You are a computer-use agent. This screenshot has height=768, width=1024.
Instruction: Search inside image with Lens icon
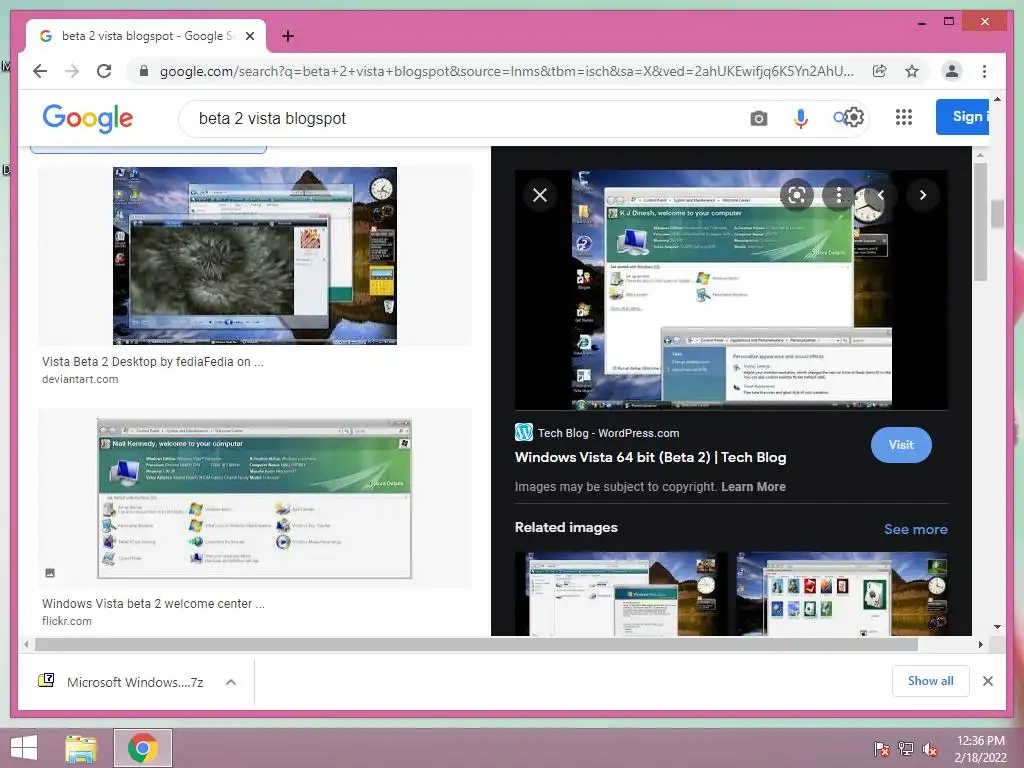[x=796, y=195]
